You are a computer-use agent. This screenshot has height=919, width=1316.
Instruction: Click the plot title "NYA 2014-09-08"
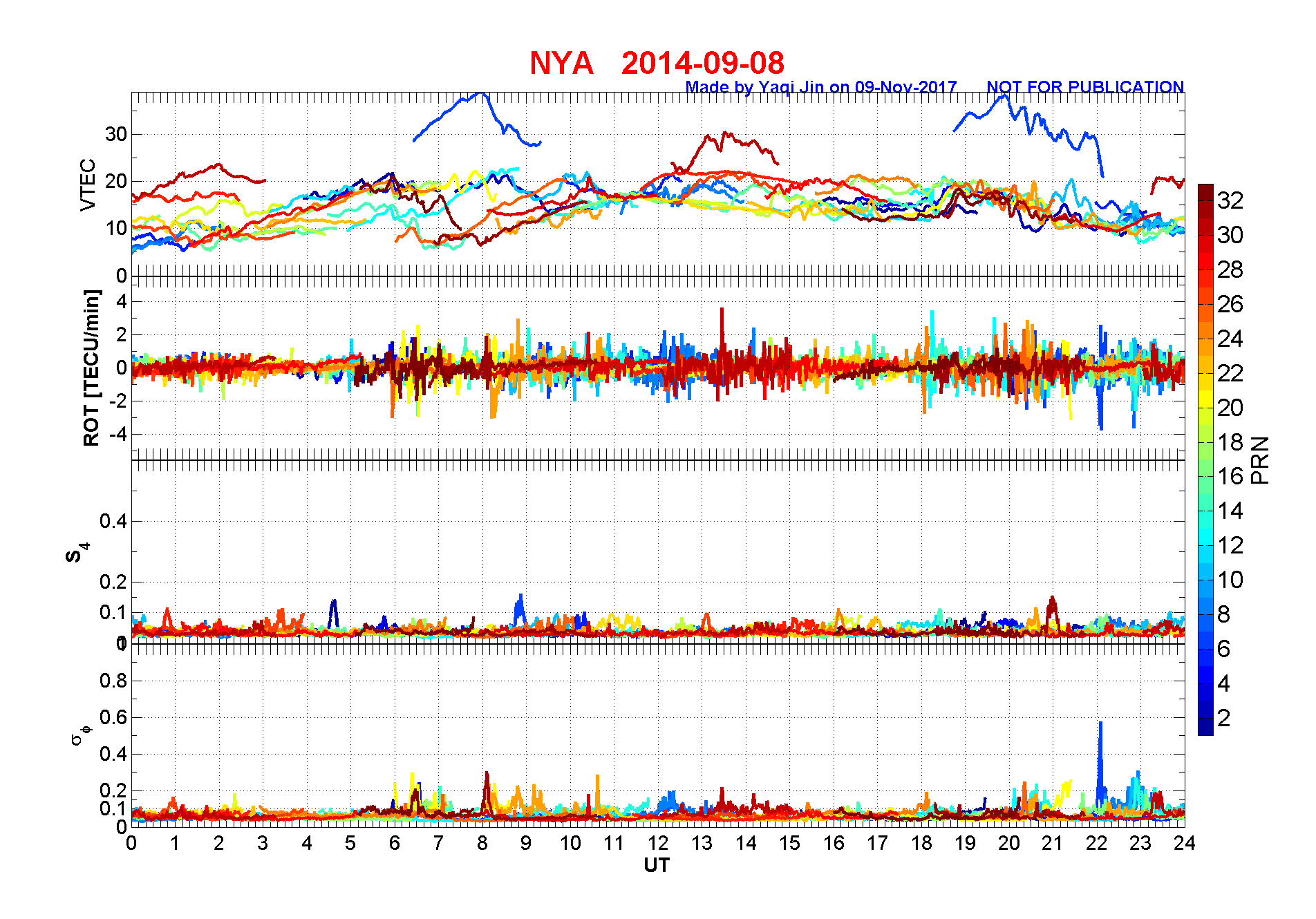pyautogui.click(x=657, y=64)
